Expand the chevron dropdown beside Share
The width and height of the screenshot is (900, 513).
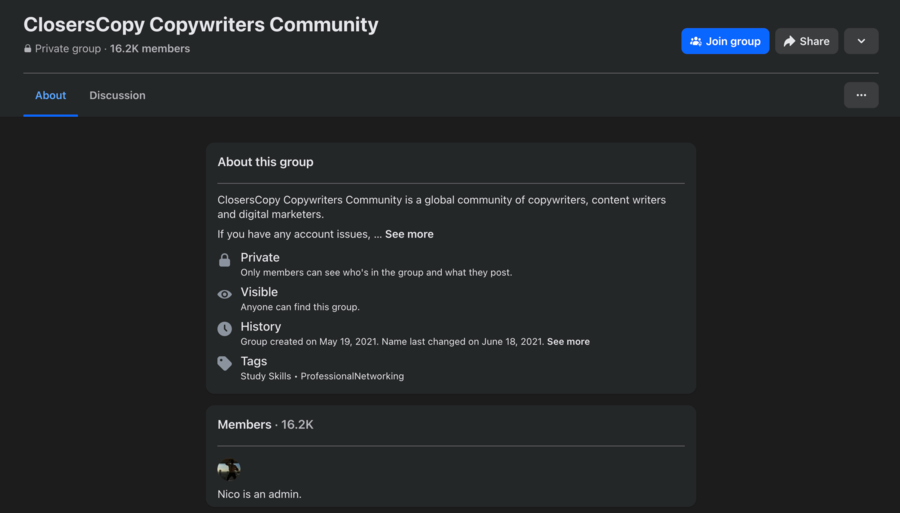tap(861, 41)
